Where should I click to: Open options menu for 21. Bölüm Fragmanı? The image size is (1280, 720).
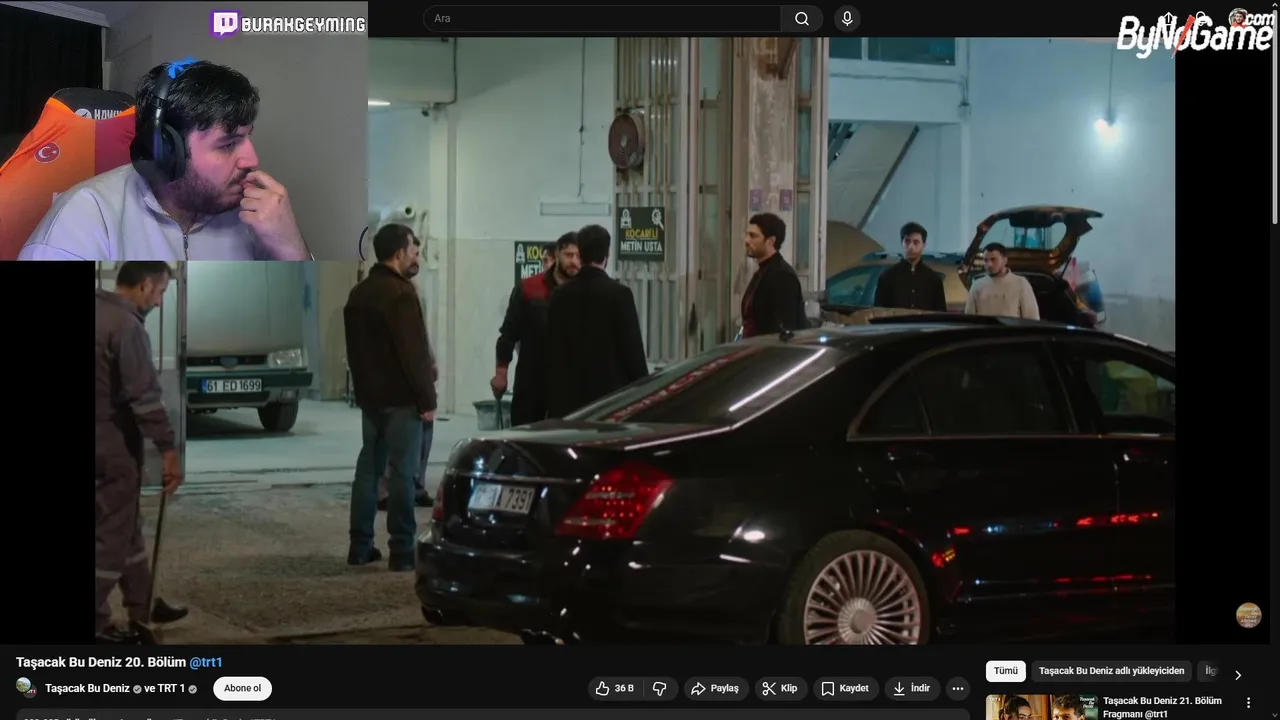tap(1248, 703)
